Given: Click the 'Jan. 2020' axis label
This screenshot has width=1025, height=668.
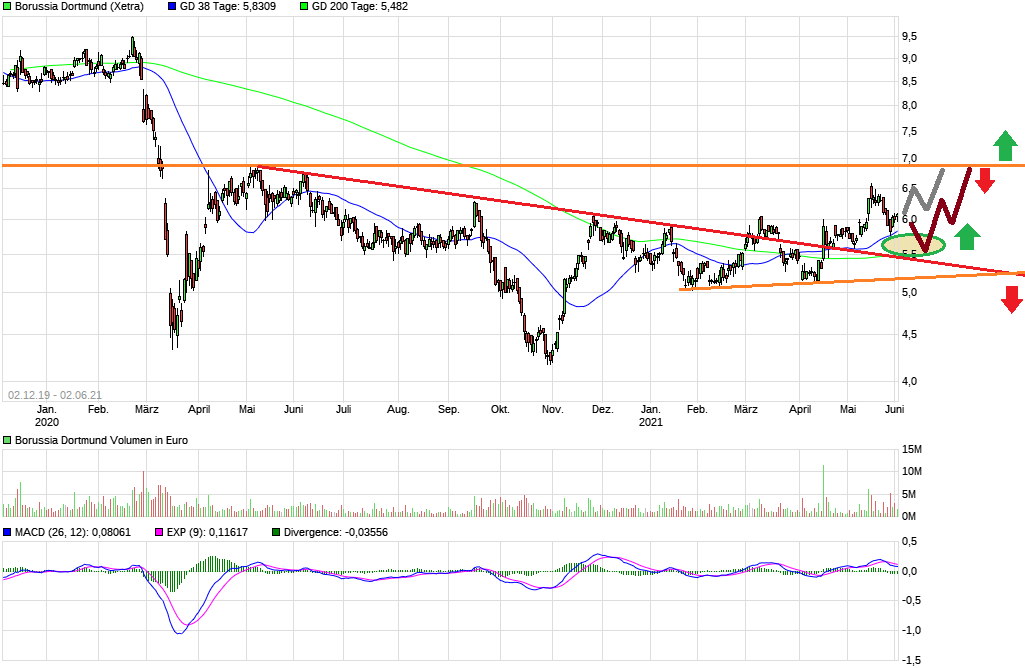Looking at the screenshot, I should 47,416.
